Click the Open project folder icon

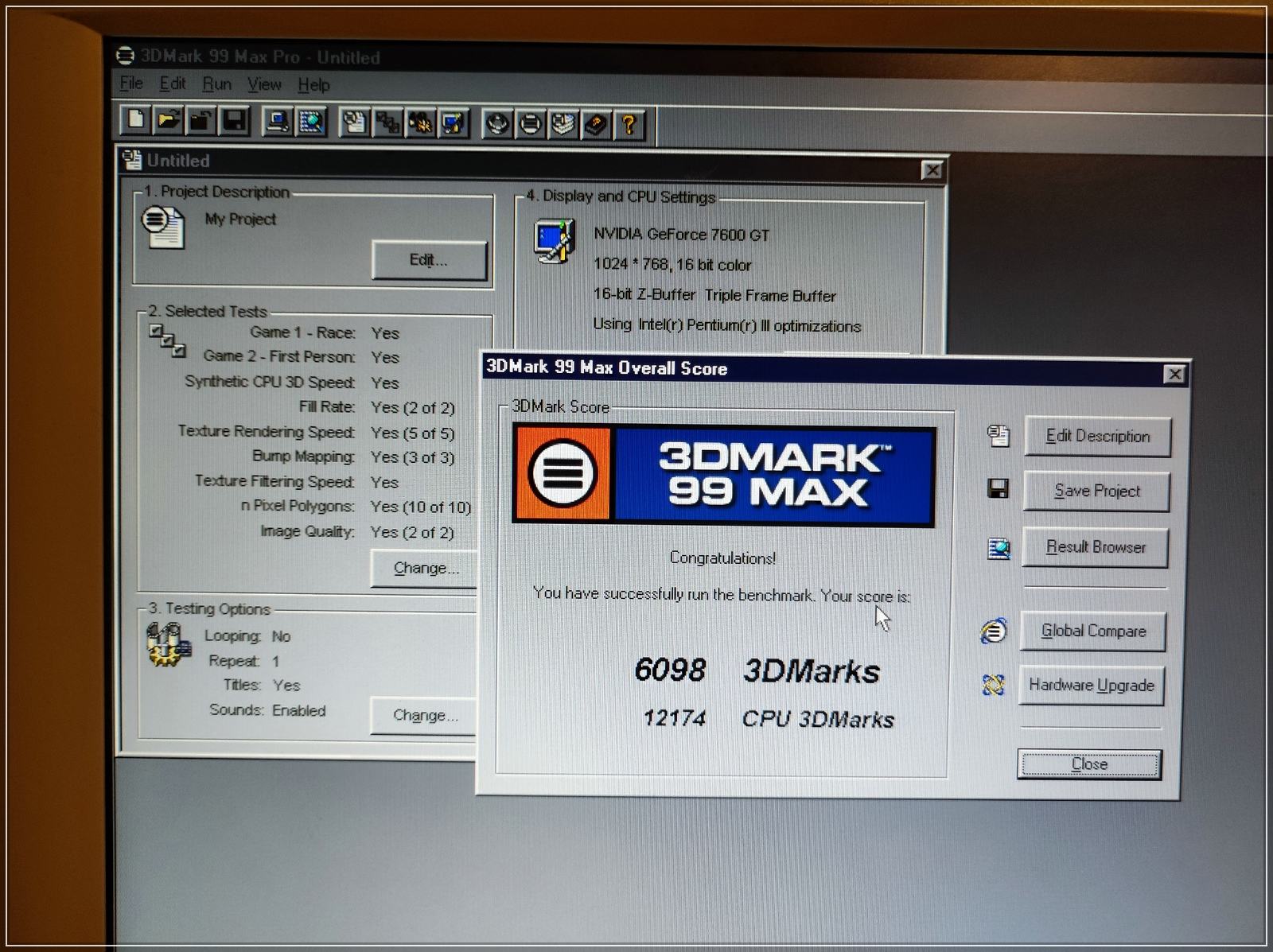pos(169,121)
